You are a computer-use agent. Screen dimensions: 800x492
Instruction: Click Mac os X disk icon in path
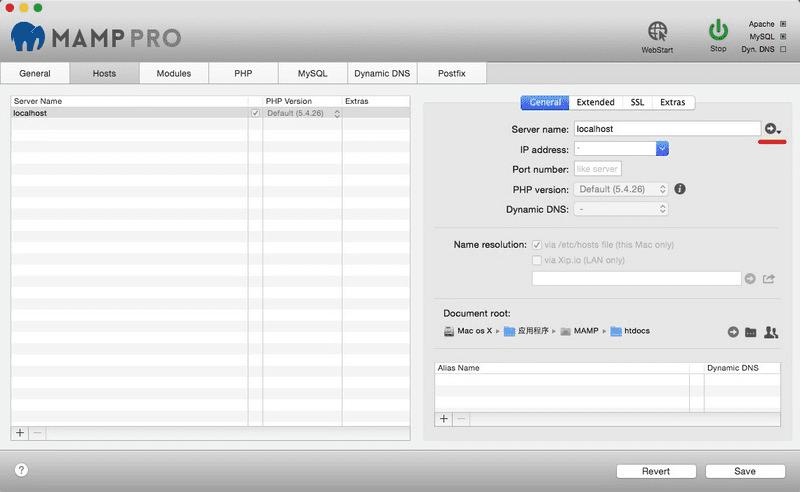tap(449, 331)
